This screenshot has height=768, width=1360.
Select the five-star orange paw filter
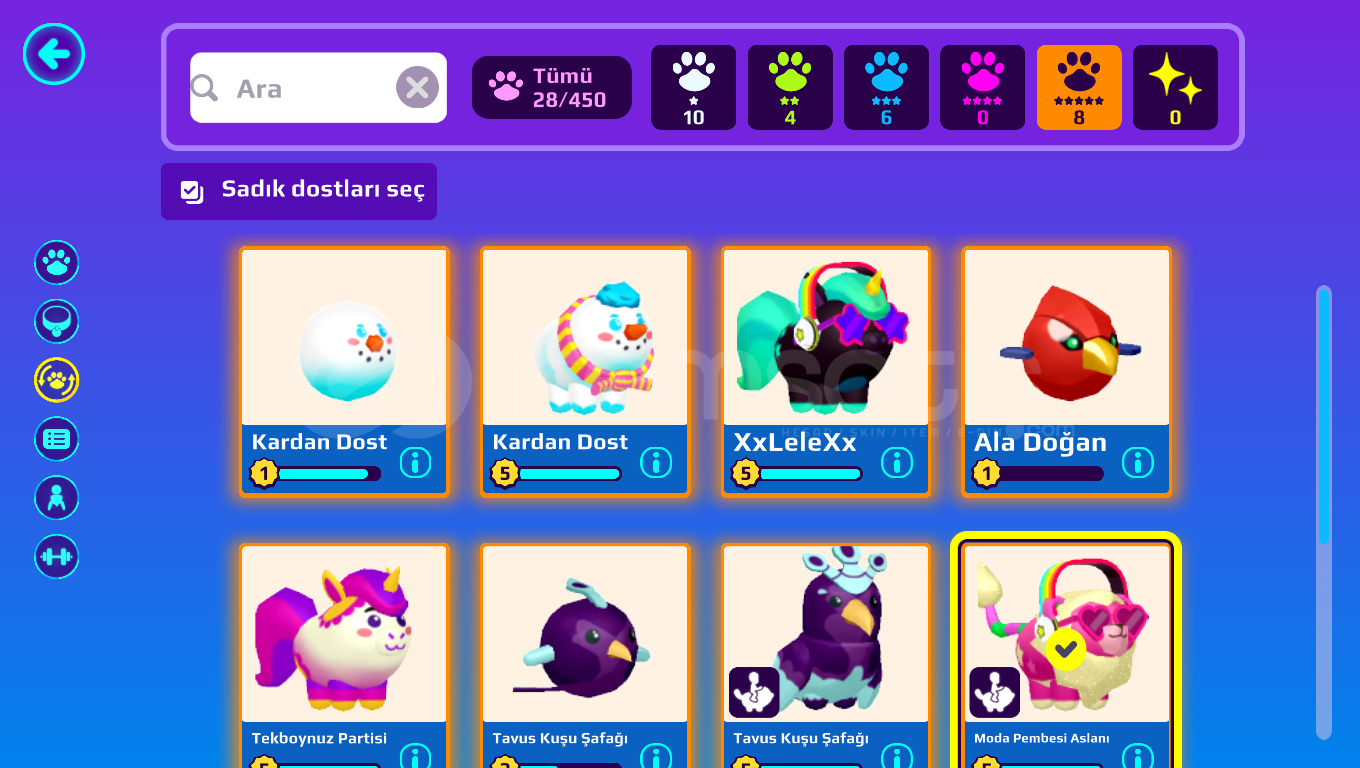tap(1079, 88)
